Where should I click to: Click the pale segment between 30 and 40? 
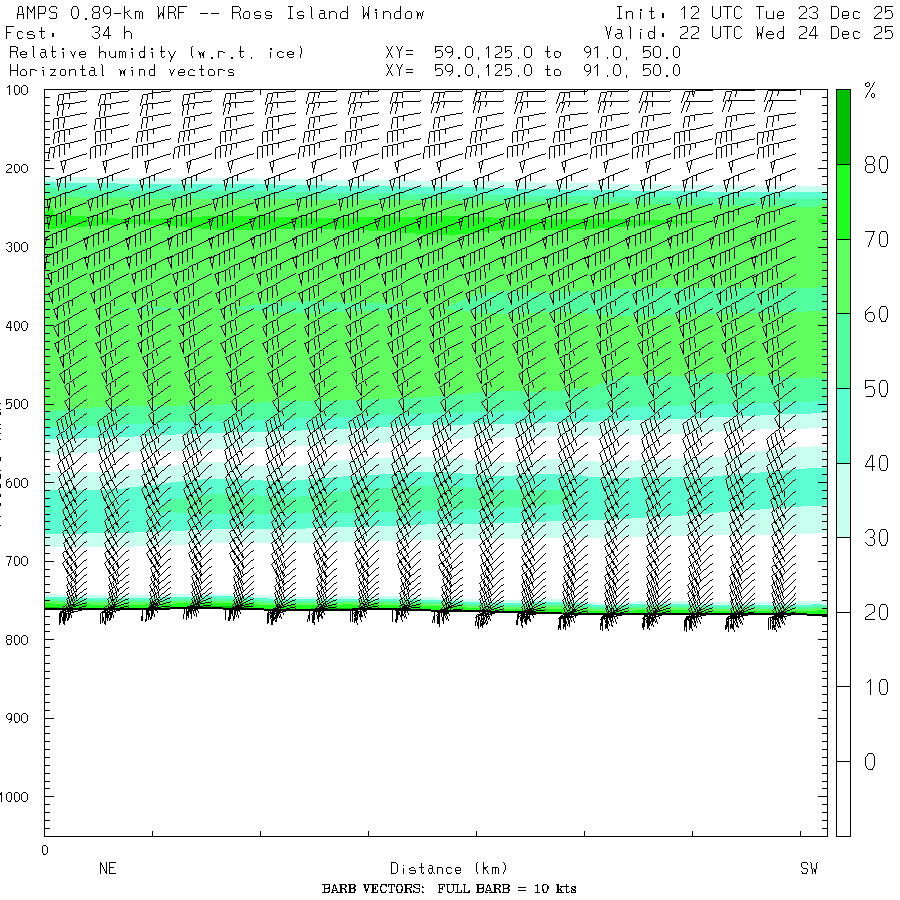843,500
